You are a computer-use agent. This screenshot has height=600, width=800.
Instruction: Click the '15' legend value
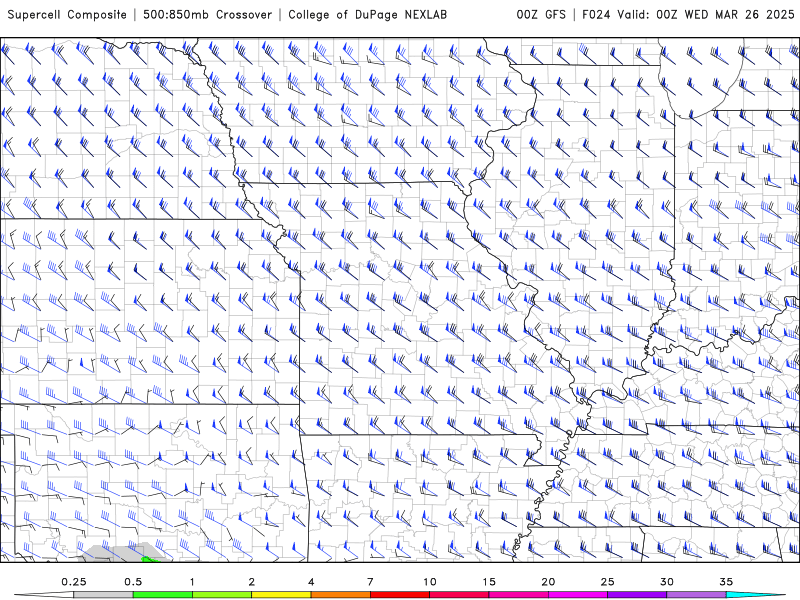(x=489, y=582)
